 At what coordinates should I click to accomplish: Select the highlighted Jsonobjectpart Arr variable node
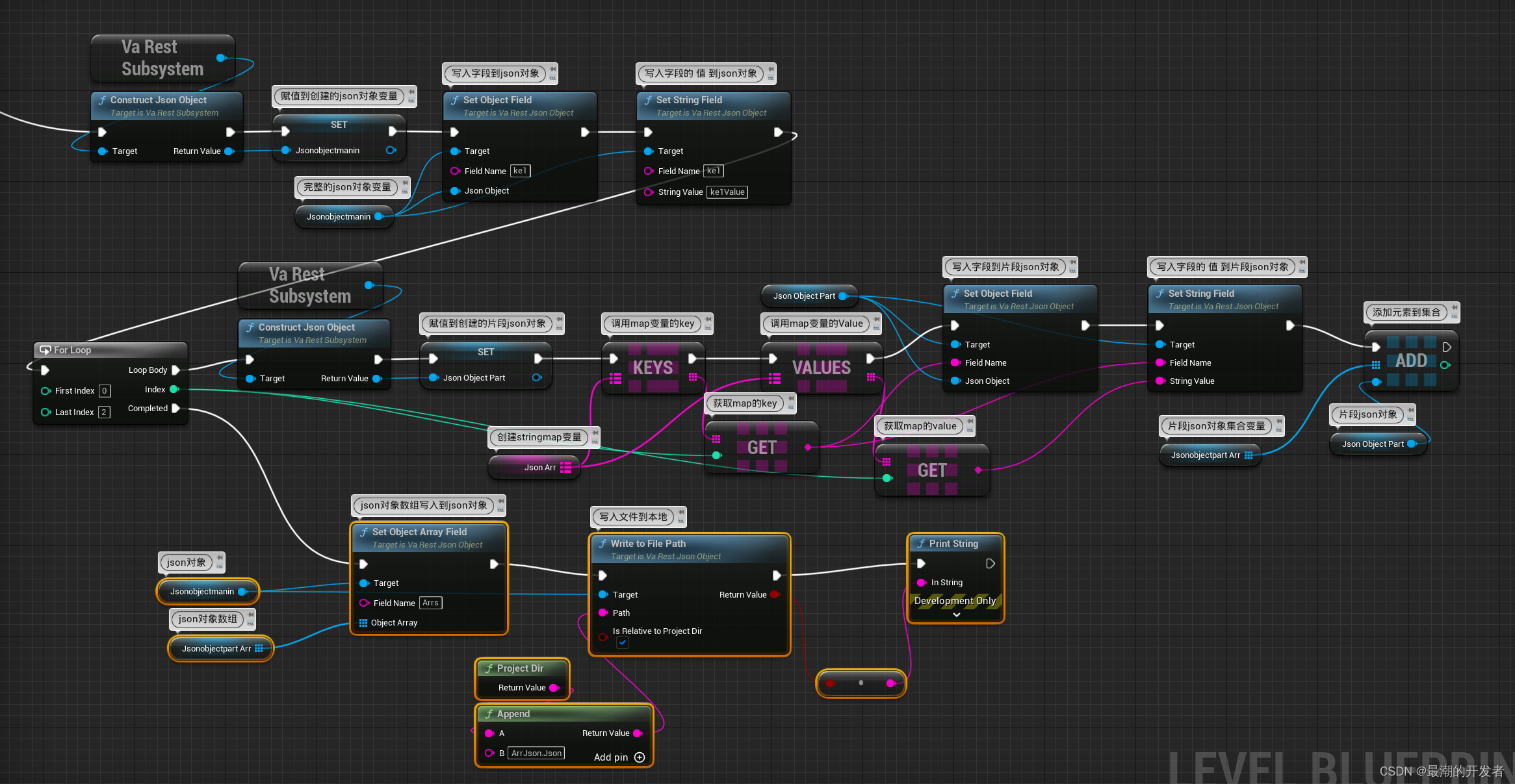pyautogui.click(x=221, y=648)
